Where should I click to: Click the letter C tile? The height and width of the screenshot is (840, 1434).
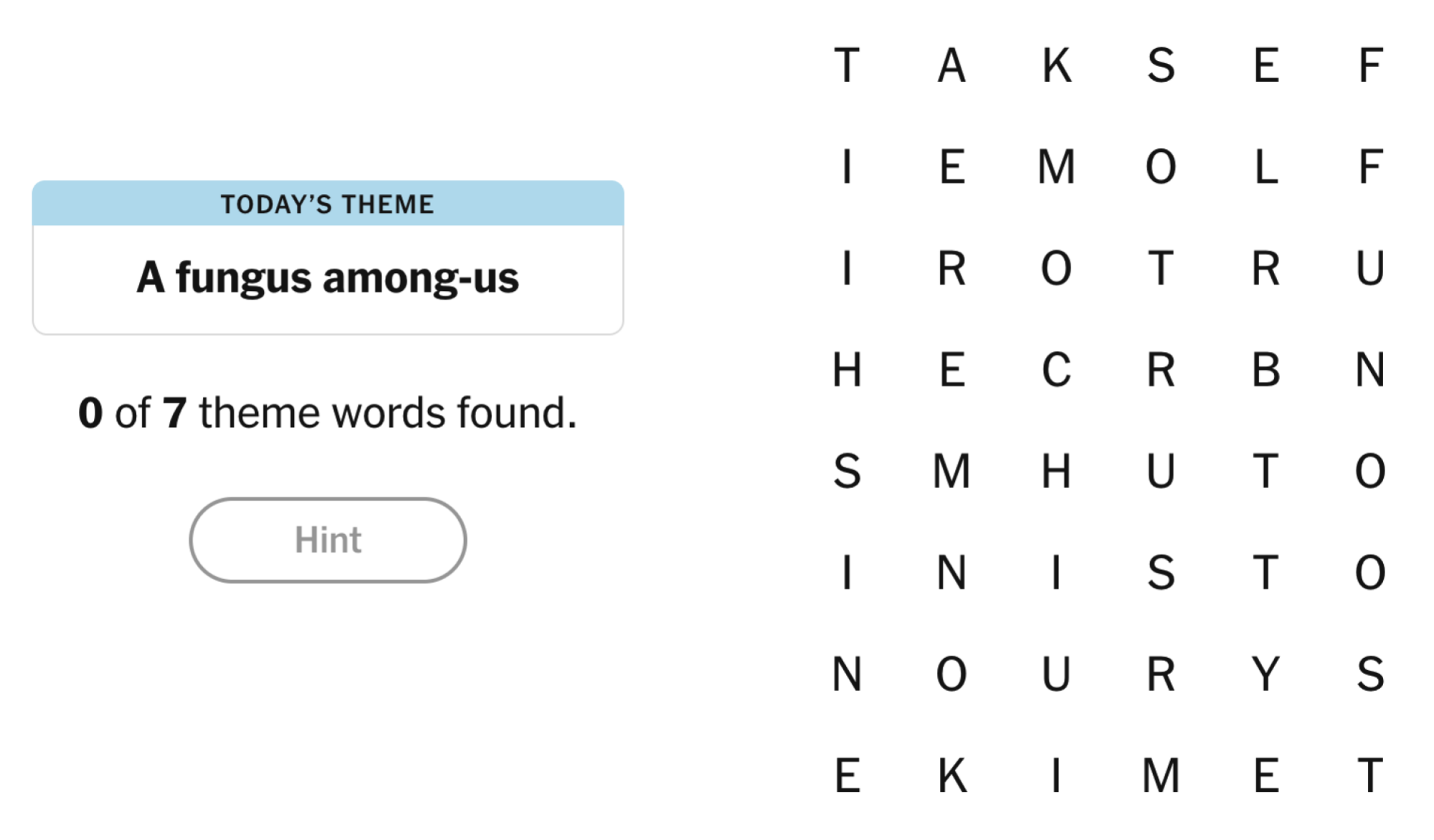click(x=1056, y=370)
